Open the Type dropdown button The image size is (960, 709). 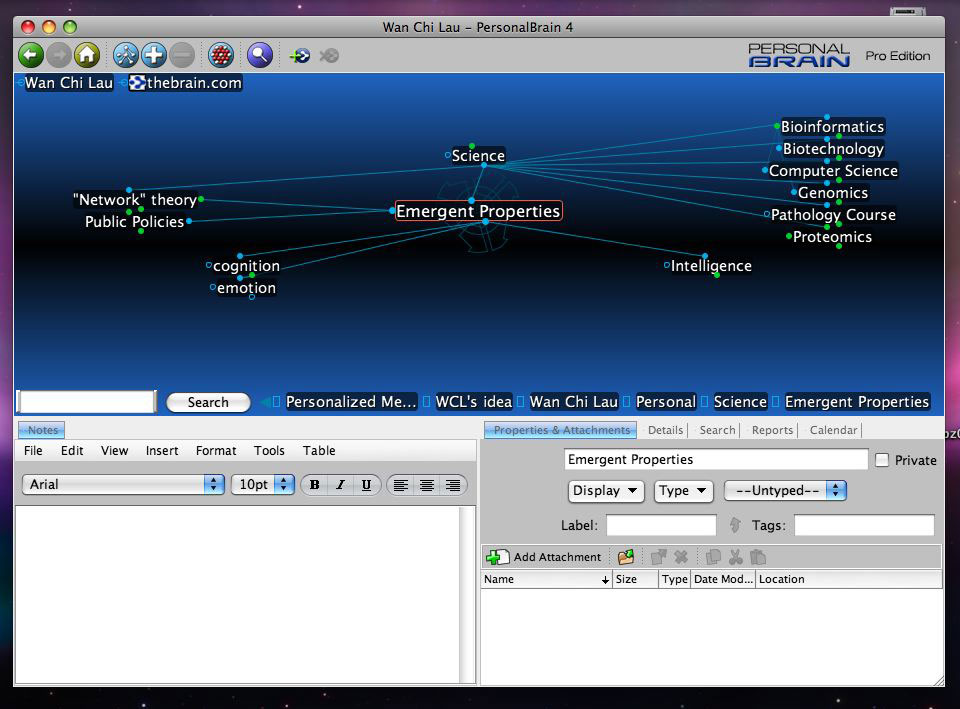(x=683, y=490)
